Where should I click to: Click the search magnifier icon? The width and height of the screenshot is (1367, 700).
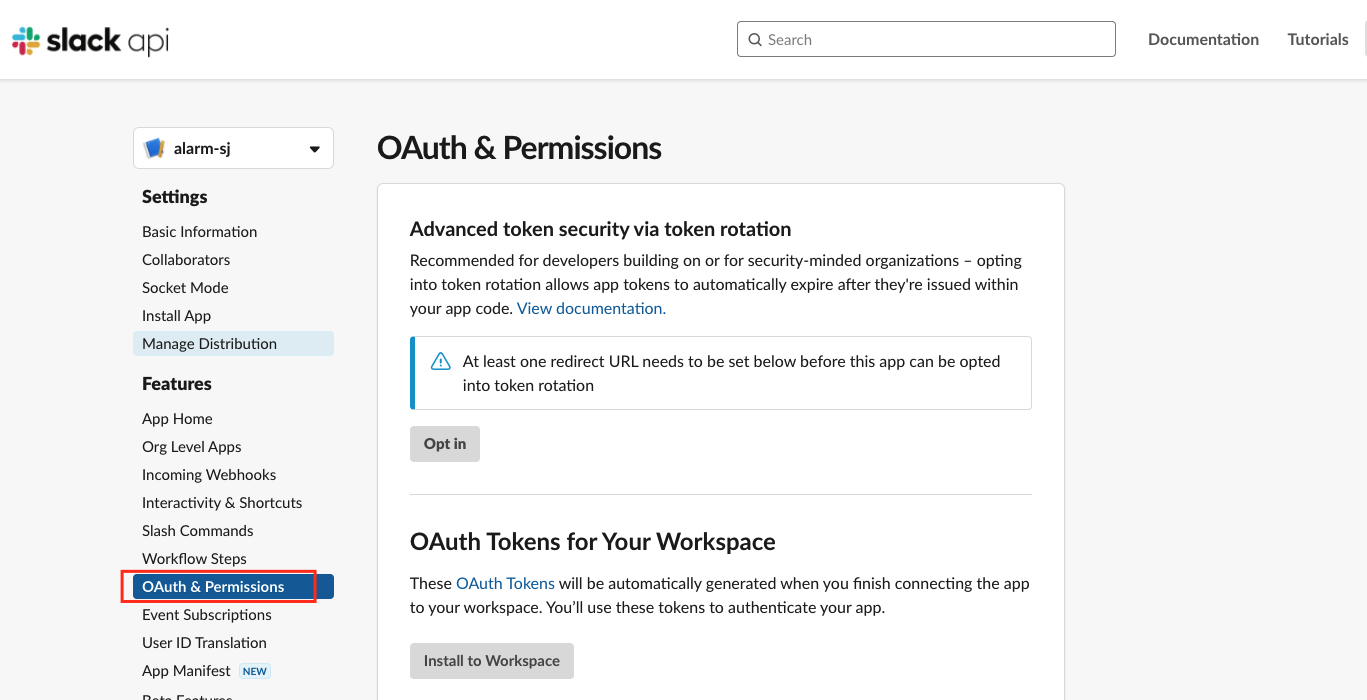pyautogui.click(x=755, y=40)
